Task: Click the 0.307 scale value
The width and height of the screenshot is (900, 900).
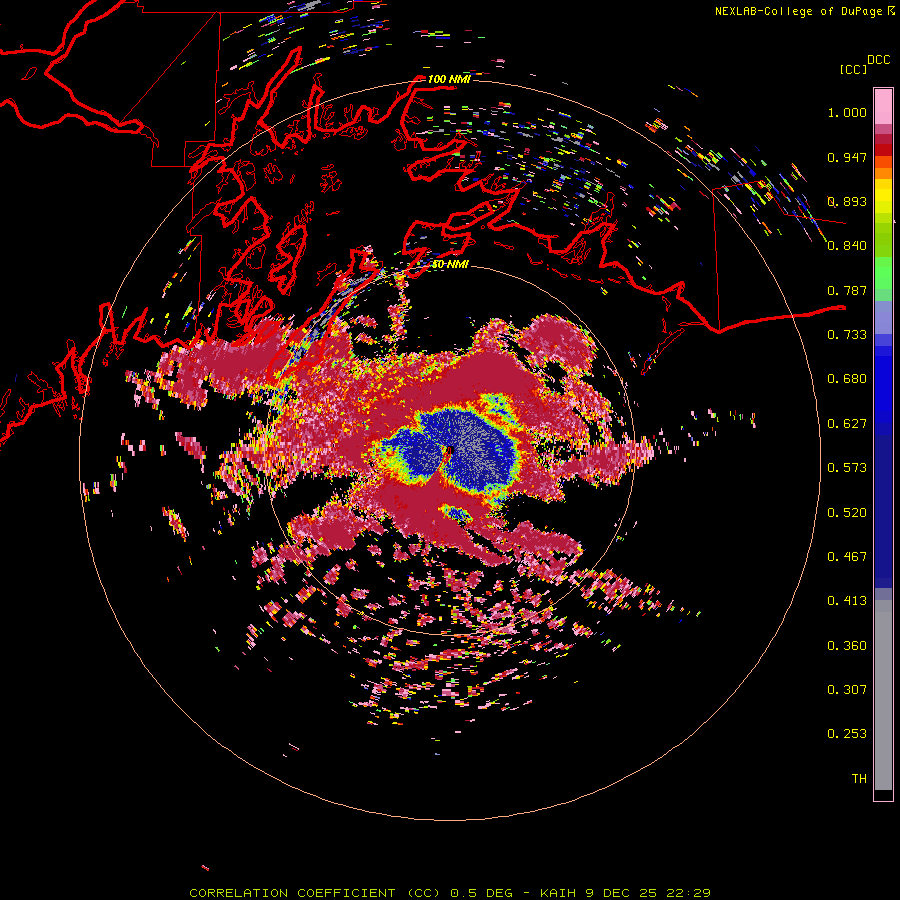Action: [x=847, y=690]
